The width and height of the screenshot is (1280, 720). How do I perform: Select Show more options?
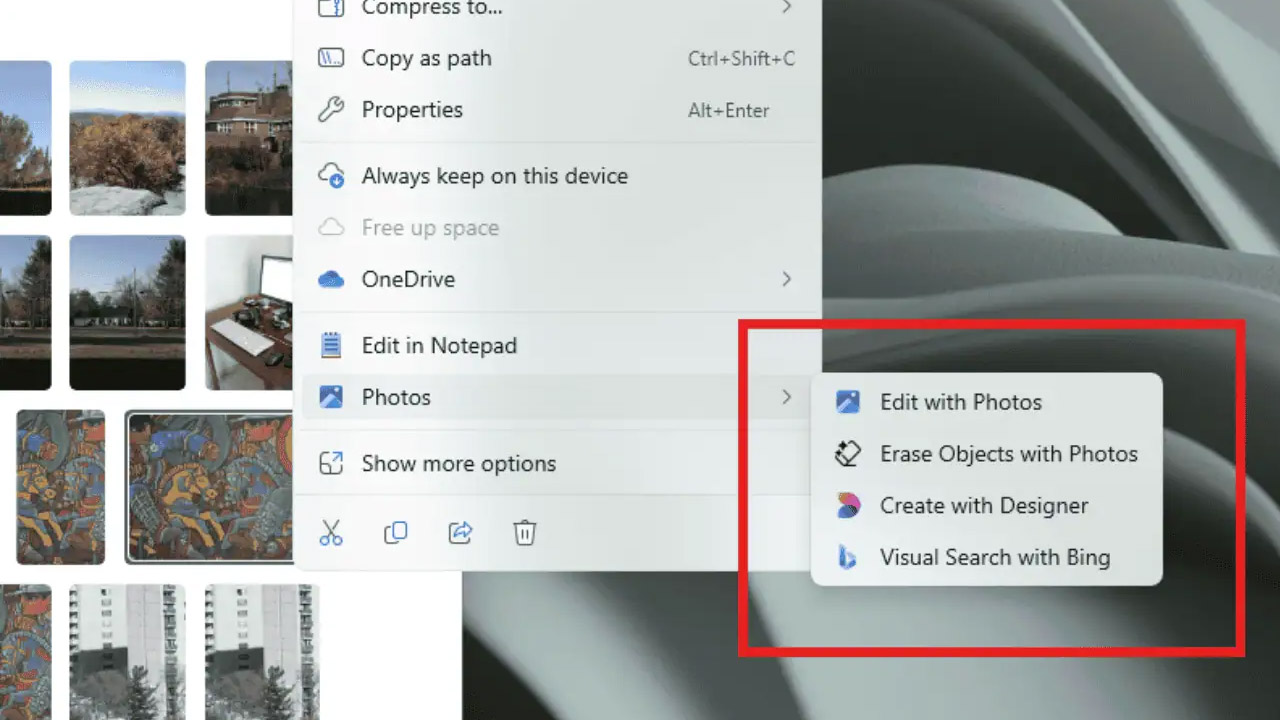pyautogui.click(x=557, y=464)
